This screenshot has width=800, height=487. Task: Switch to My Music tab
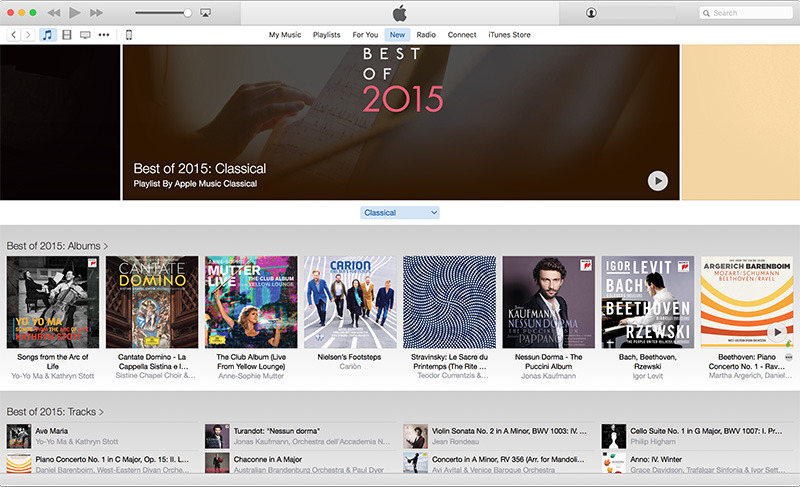285,35
